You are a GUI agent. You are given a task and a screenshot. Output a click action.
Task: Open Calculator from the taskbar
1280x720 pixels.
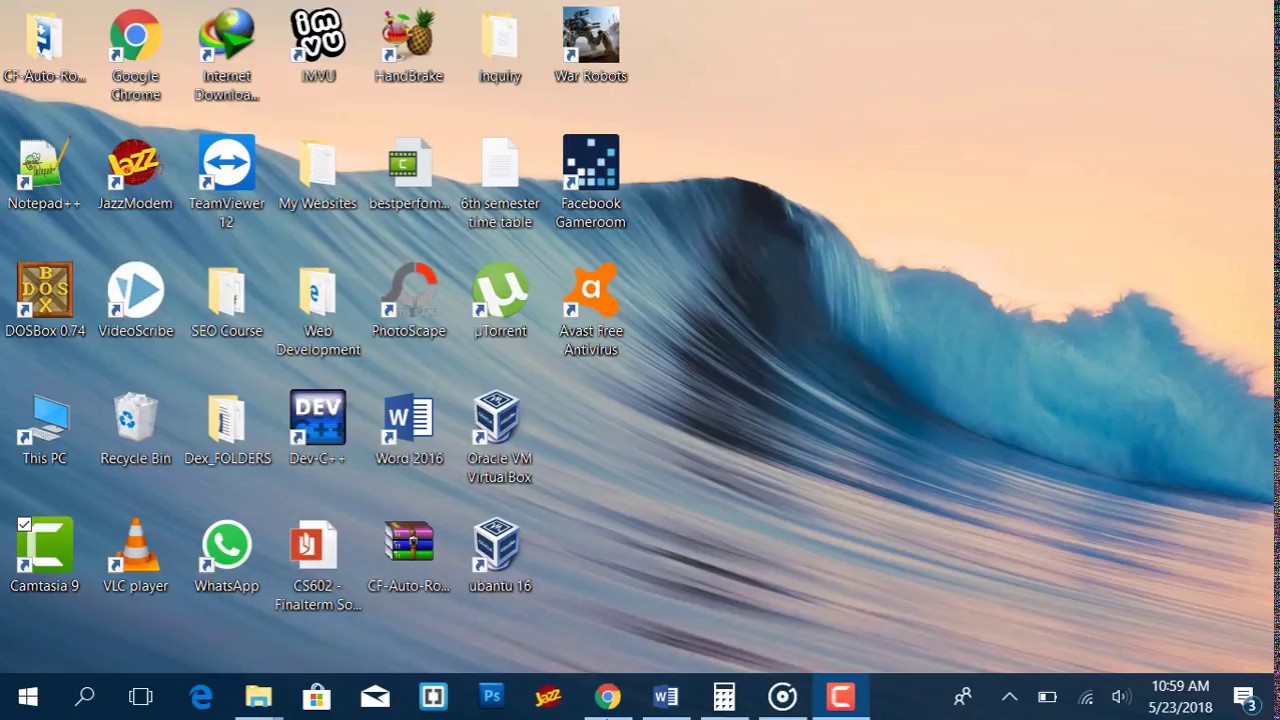coord(724,697)
